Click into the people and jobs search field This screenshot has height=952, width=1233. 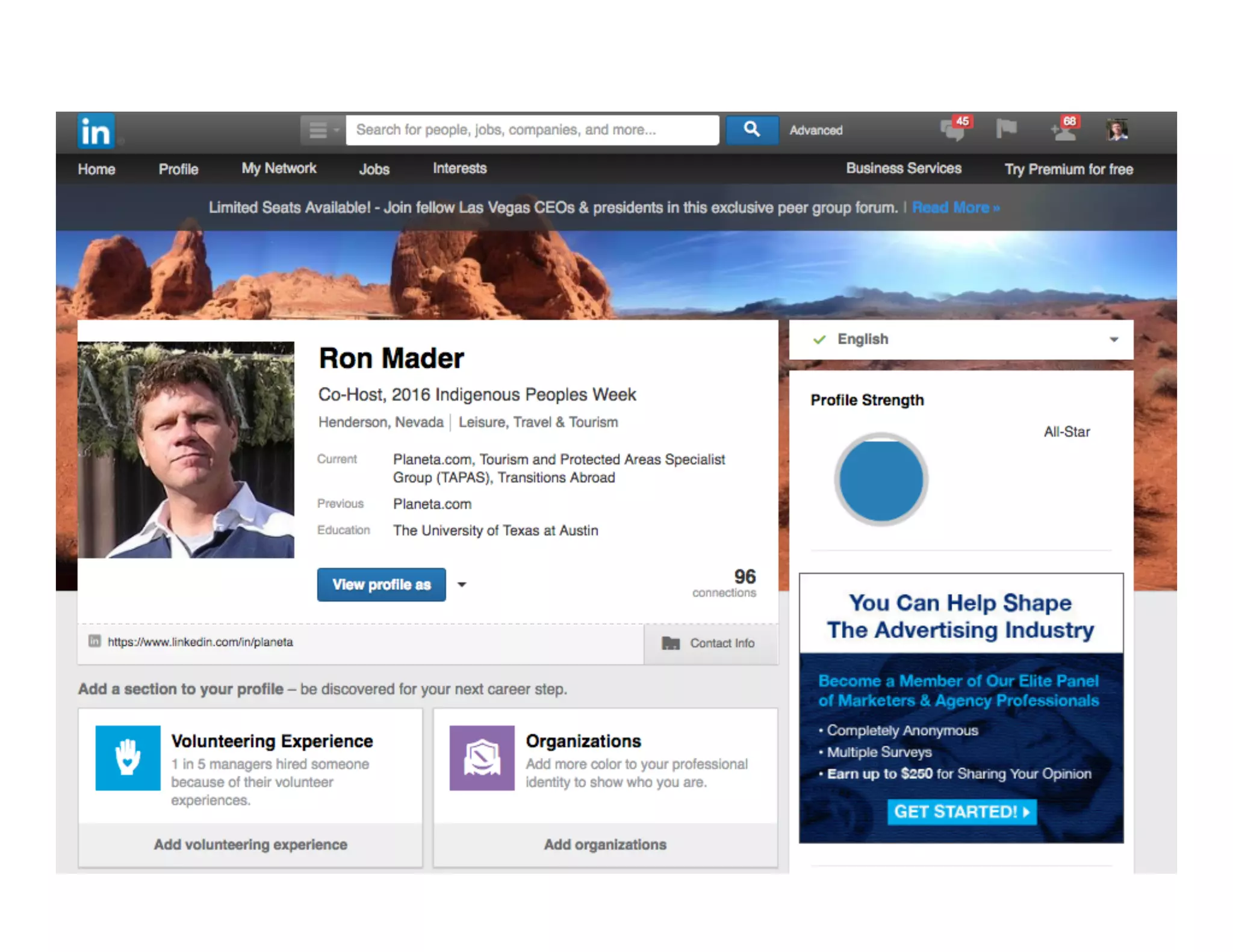532,130
